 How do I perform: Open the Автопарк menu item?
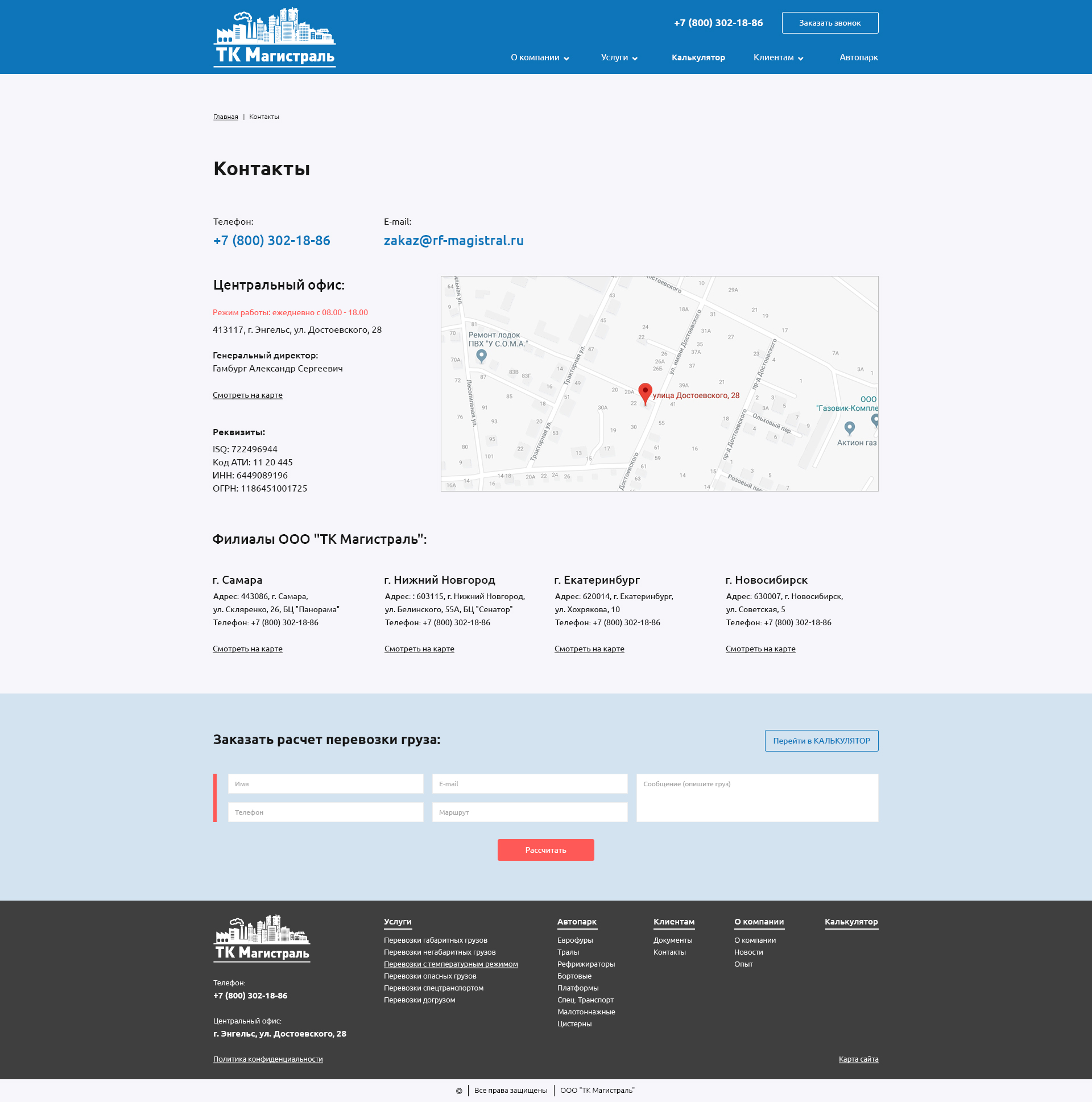(x=858, y=57)
